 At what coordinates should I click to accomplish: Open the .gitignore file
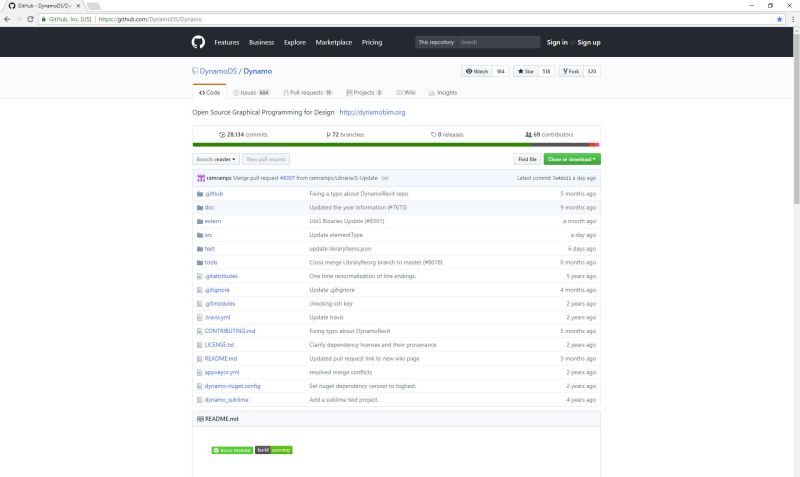pos(217,290)
